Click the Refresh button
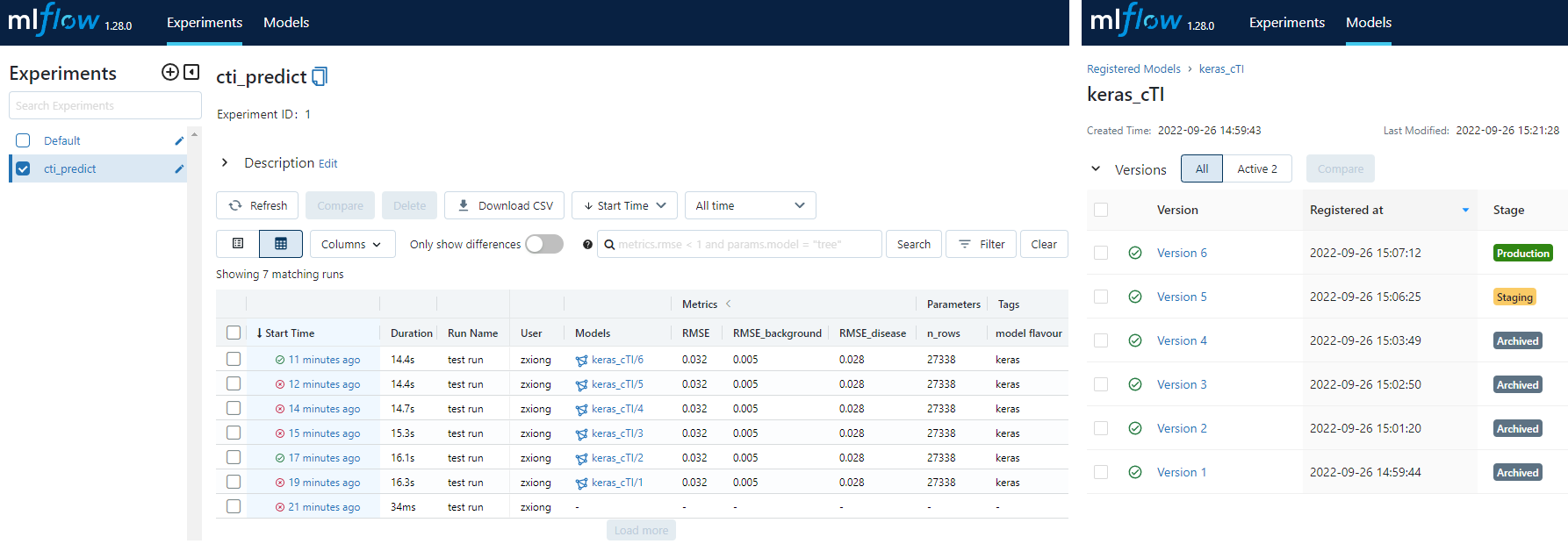The image size is (1568, 544). coord(257,205)
